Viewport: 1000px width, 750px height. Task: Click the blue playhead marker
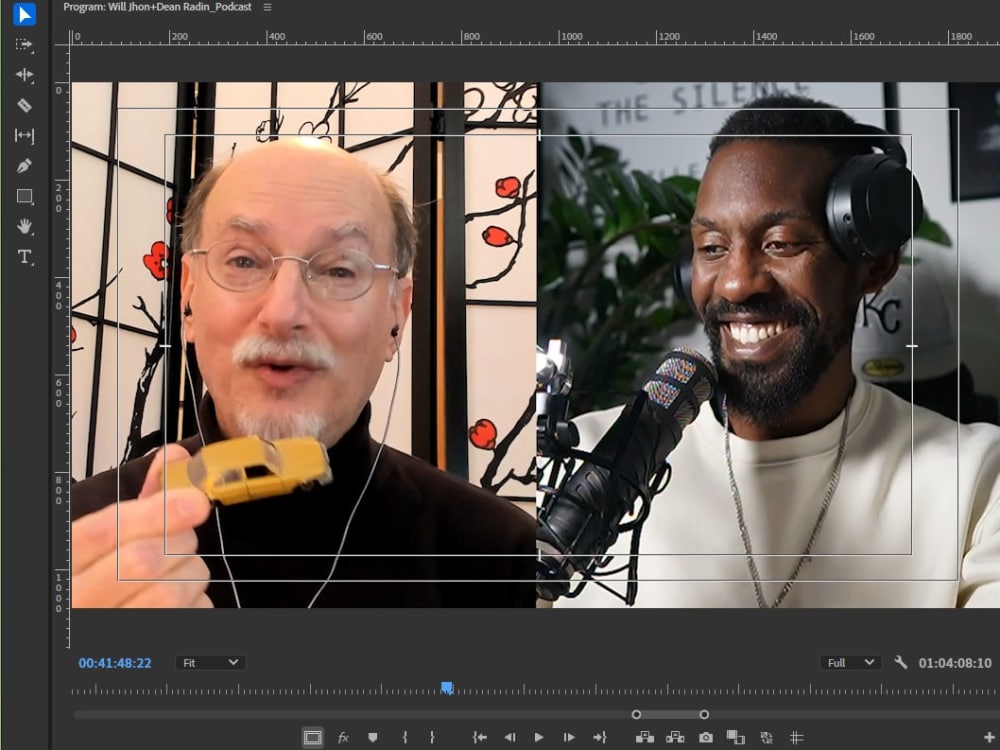(x=447, y=688)
